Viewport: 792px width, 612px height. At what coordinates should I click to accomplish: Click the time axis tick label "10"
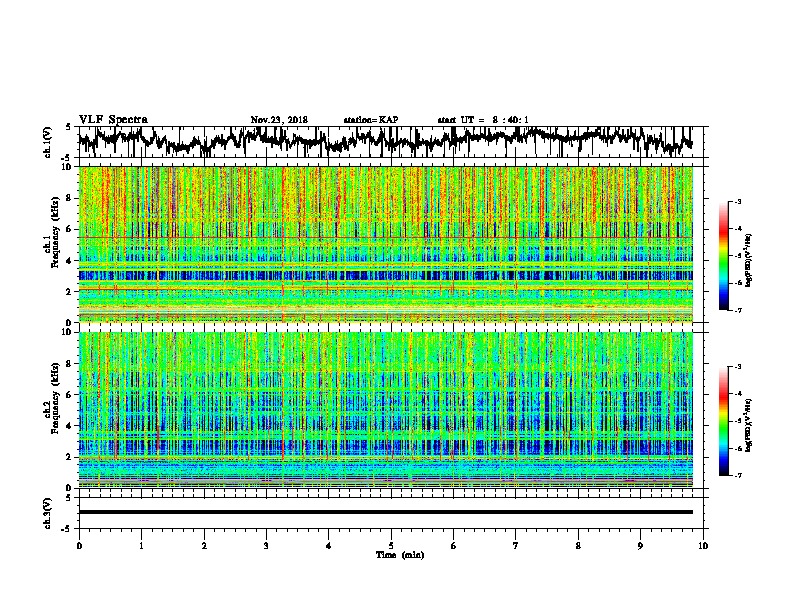pyautogui.click(x=703, y=545)
